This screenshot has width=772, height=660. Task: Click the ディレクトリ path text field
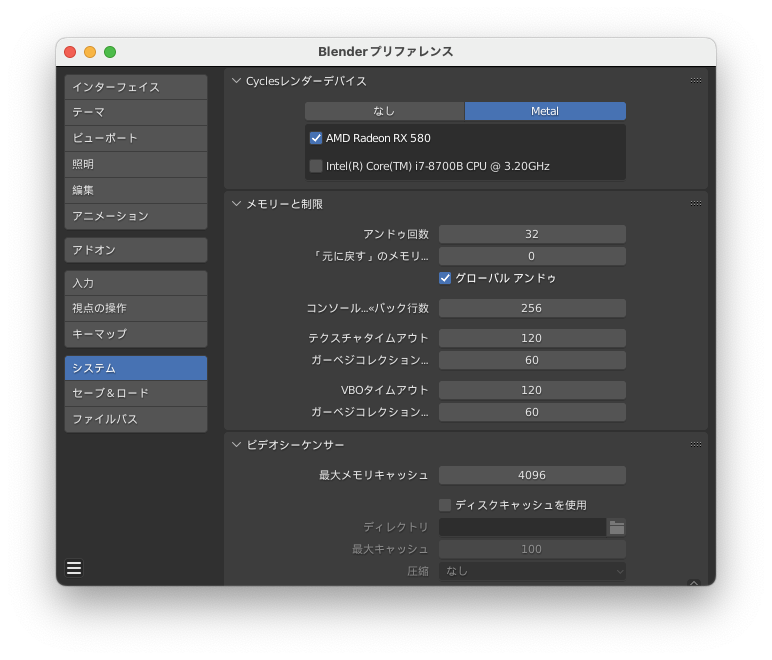[522, 527]
